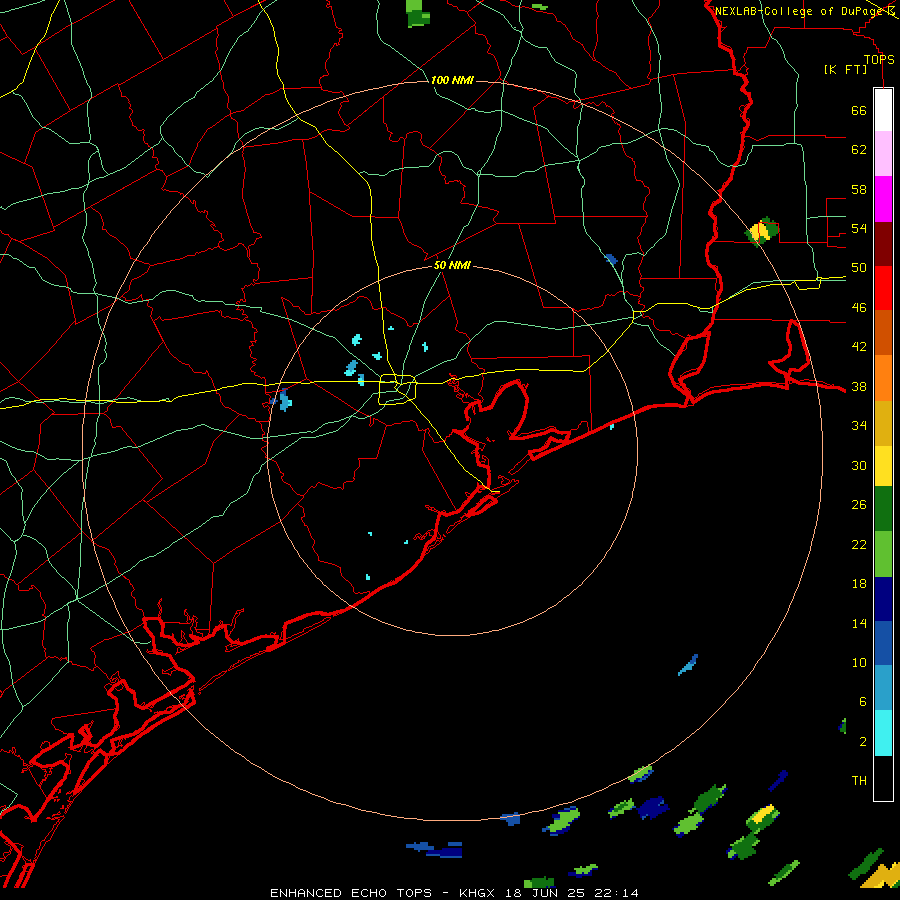Click the white swatch in the tops legend
900x900 pixels.
(x=883, y=110)
